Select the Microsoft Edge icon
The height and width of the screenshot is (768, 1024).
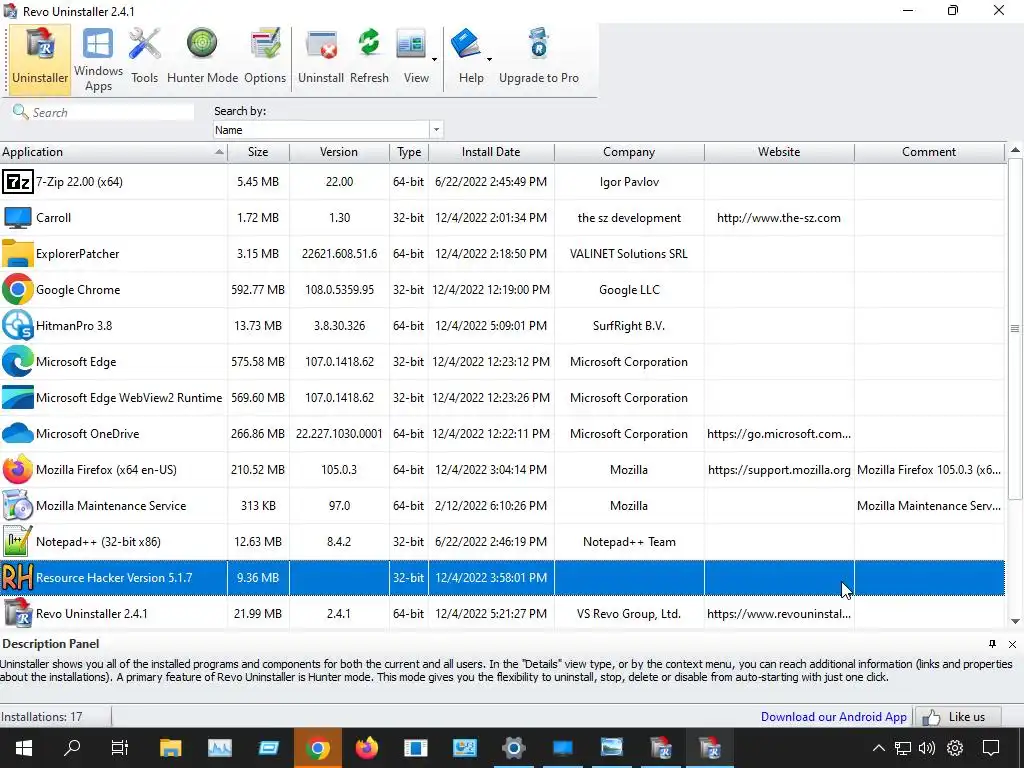point(18,361)
